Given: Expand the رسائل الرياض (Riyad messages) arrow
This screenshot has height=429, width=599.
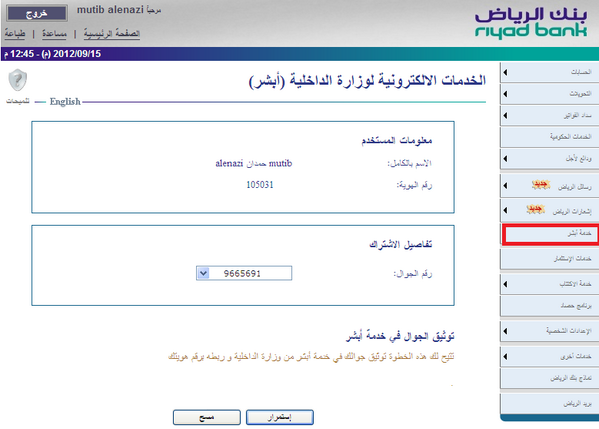Looking at the screenshot, I should pyautogui.click(x=505, y=186).
